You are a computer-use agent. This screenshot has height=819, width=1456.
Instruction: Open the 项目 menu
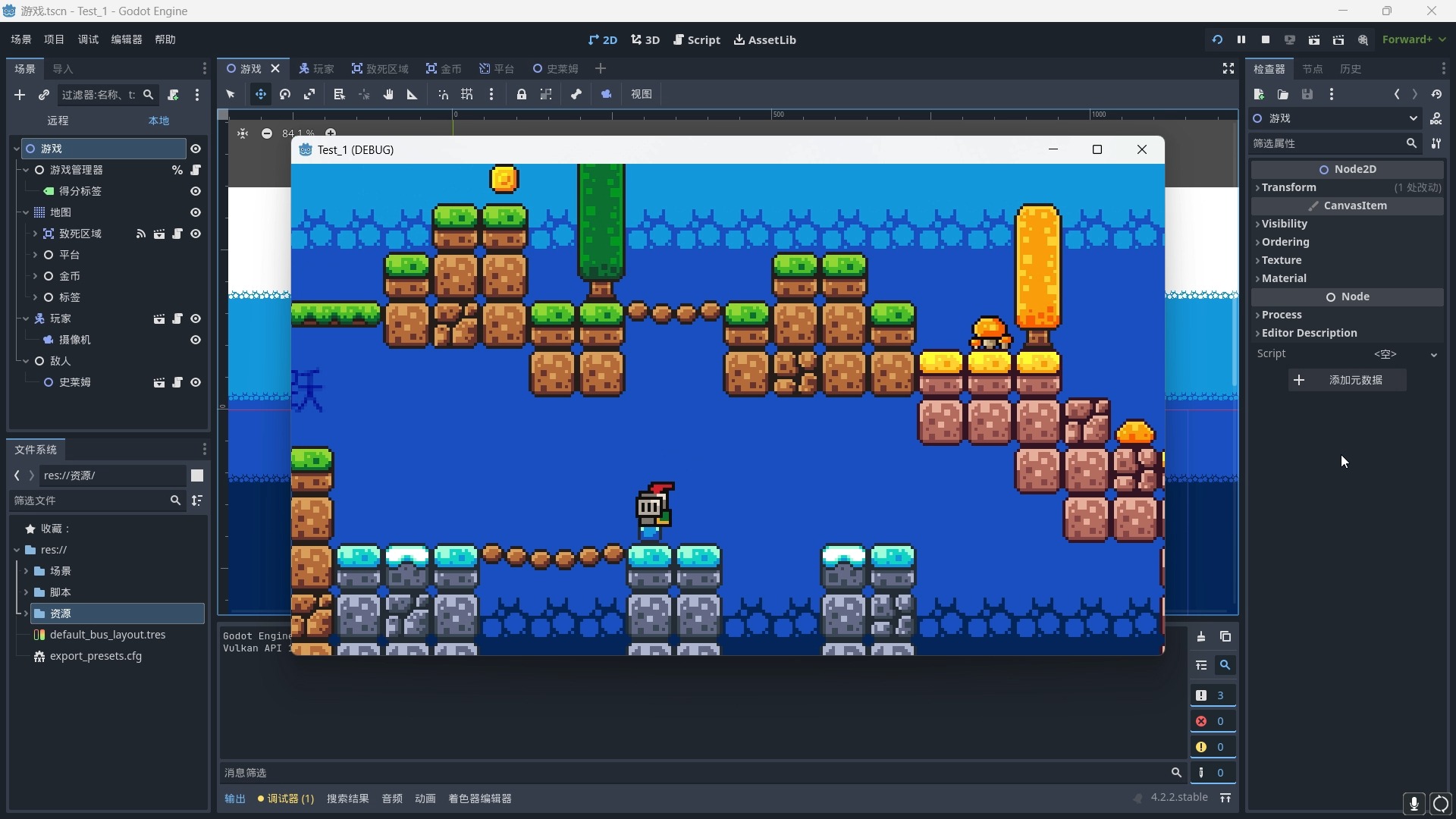click(55, 39)
